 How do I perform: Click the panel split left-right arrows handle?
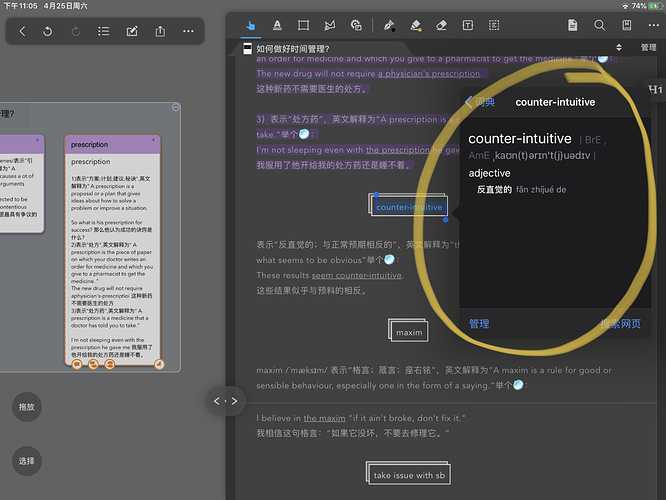226,401
